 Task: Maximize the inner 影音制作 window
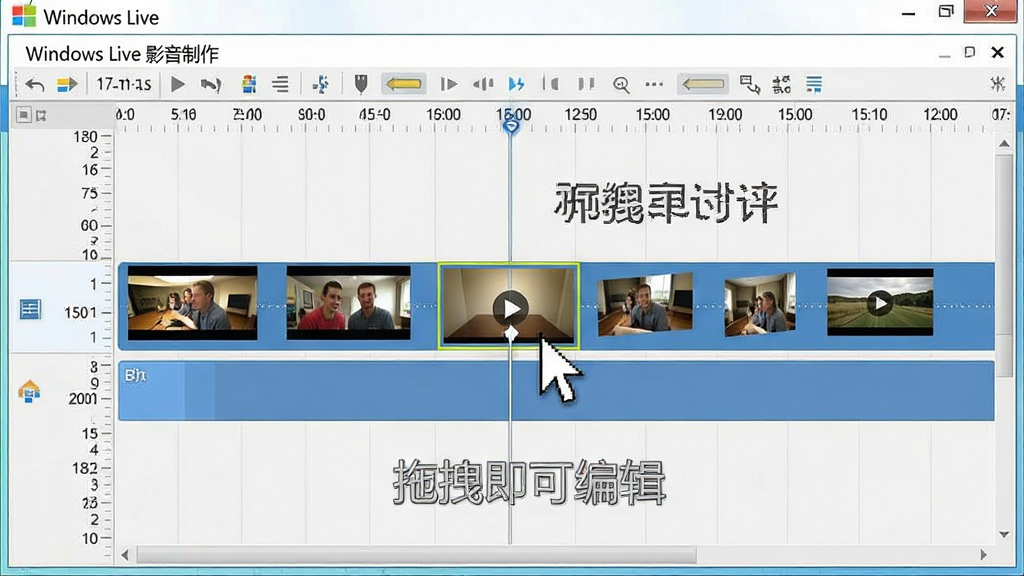pos(970,52)
